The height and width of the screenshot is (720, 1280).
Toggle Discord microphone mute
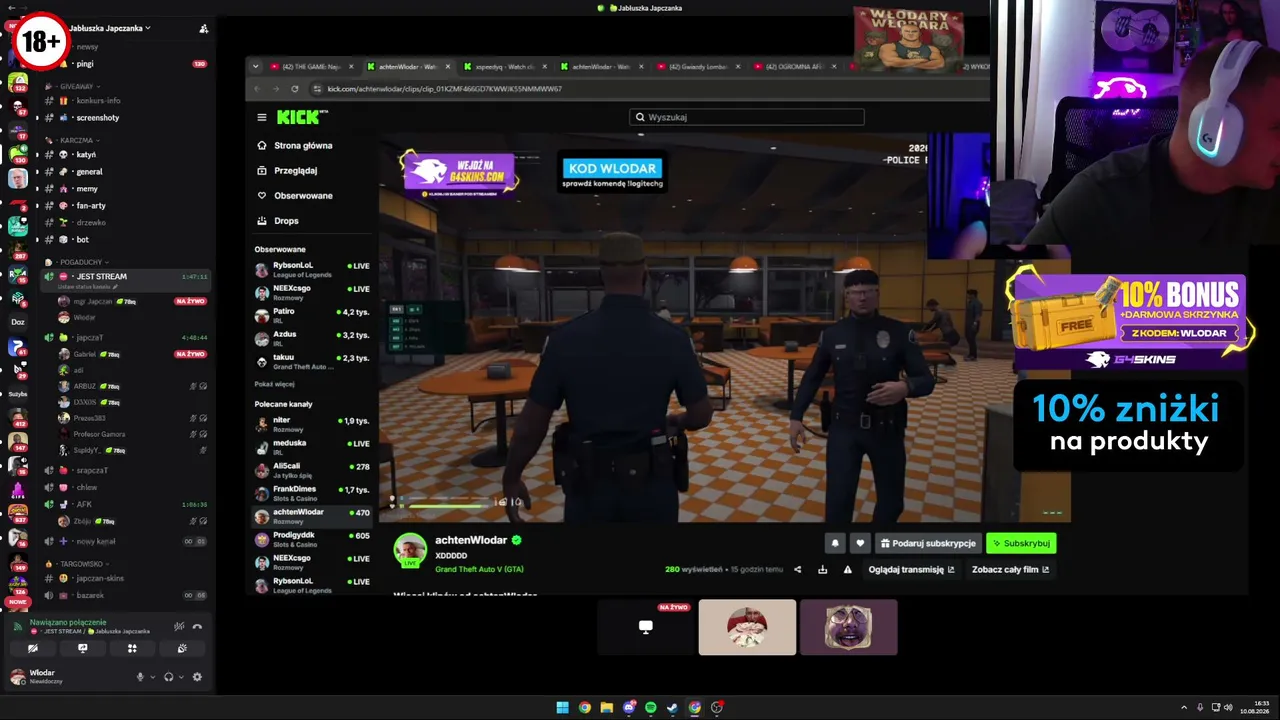coord(140,677)
